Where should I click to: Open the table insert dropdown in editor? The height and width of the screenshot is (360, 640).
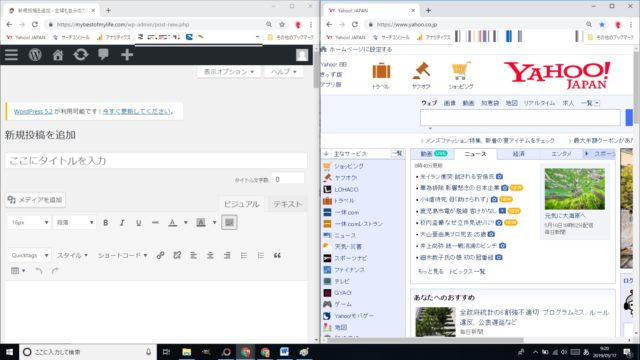point(18,271)
